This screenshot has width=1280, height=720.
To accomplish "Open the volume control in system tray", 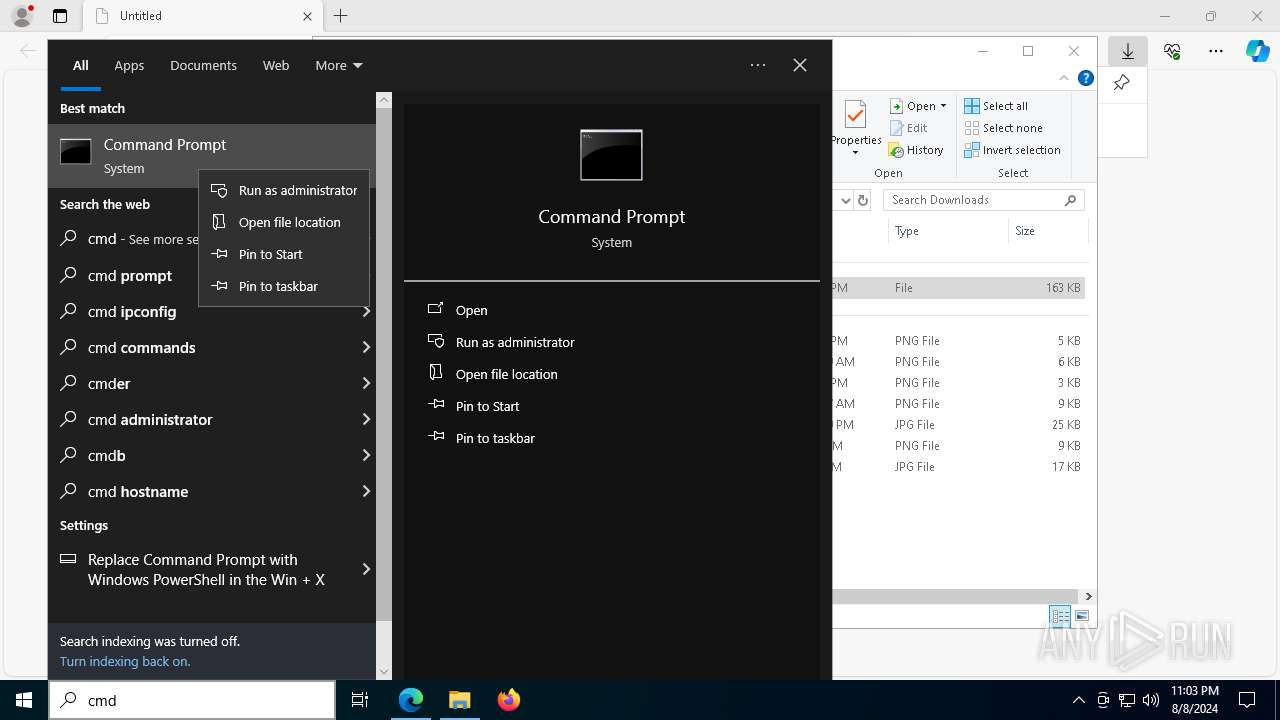I will click(1151, 700).
